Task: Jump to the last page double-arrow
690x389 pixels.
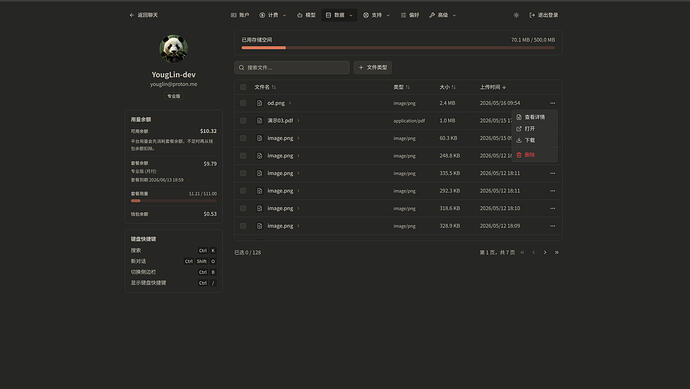Action: tap(557, 252)
